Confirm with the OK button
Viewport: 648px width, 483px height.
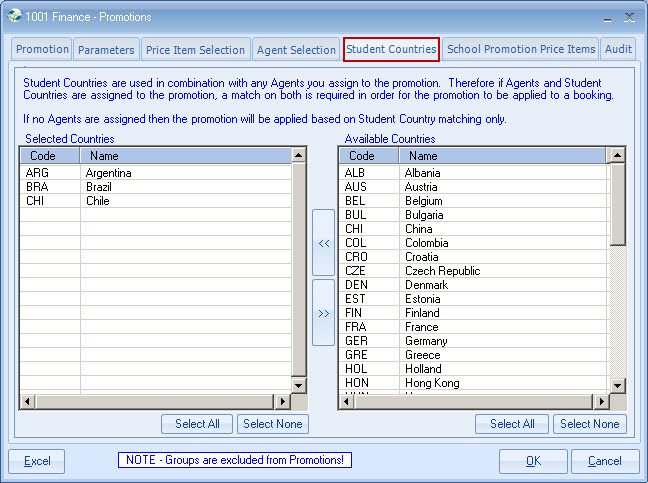pos(533,461)
